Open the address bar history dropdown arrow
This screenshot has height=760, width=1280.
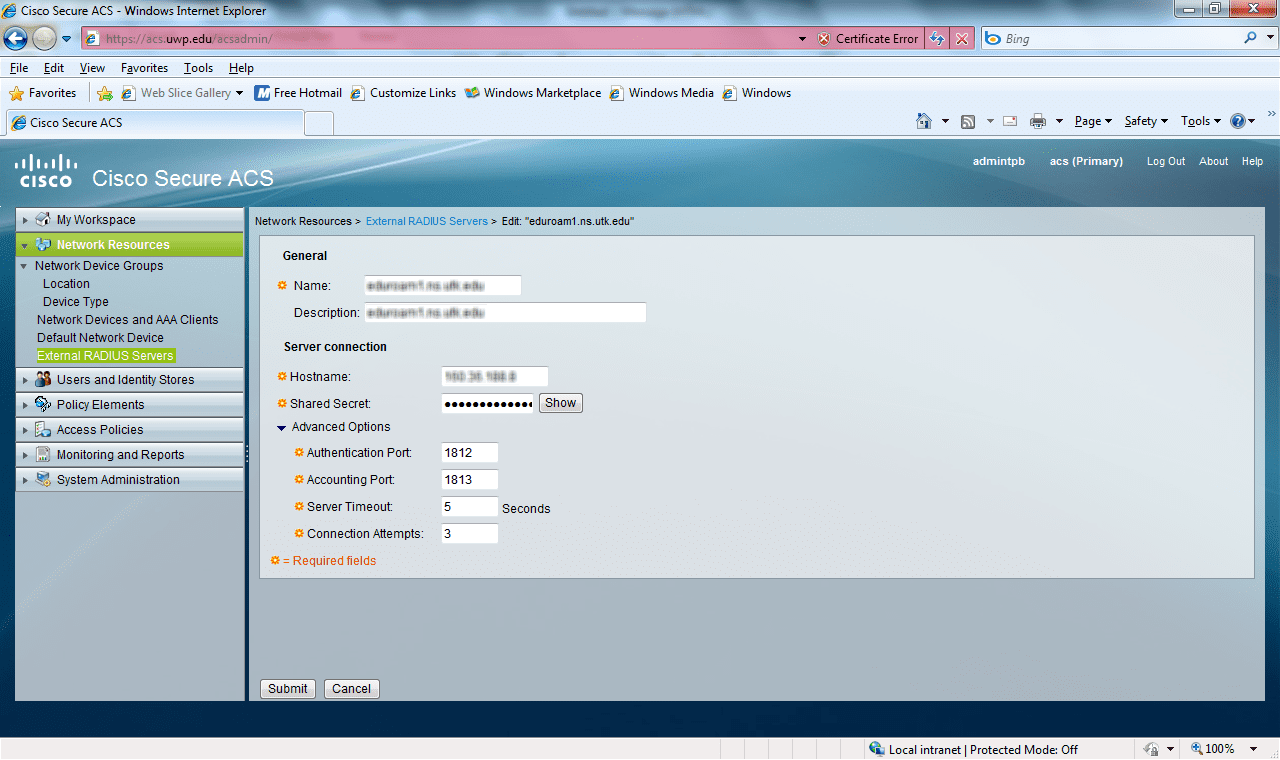pos(802,39)
